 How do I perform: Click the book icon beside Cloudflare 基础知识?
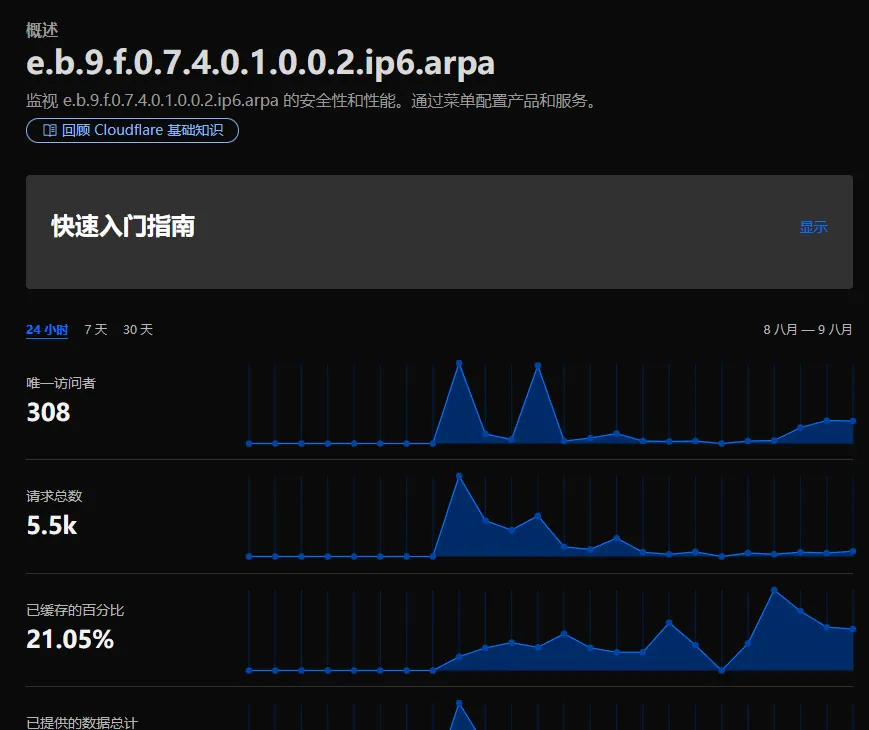(x=49, y=130)
